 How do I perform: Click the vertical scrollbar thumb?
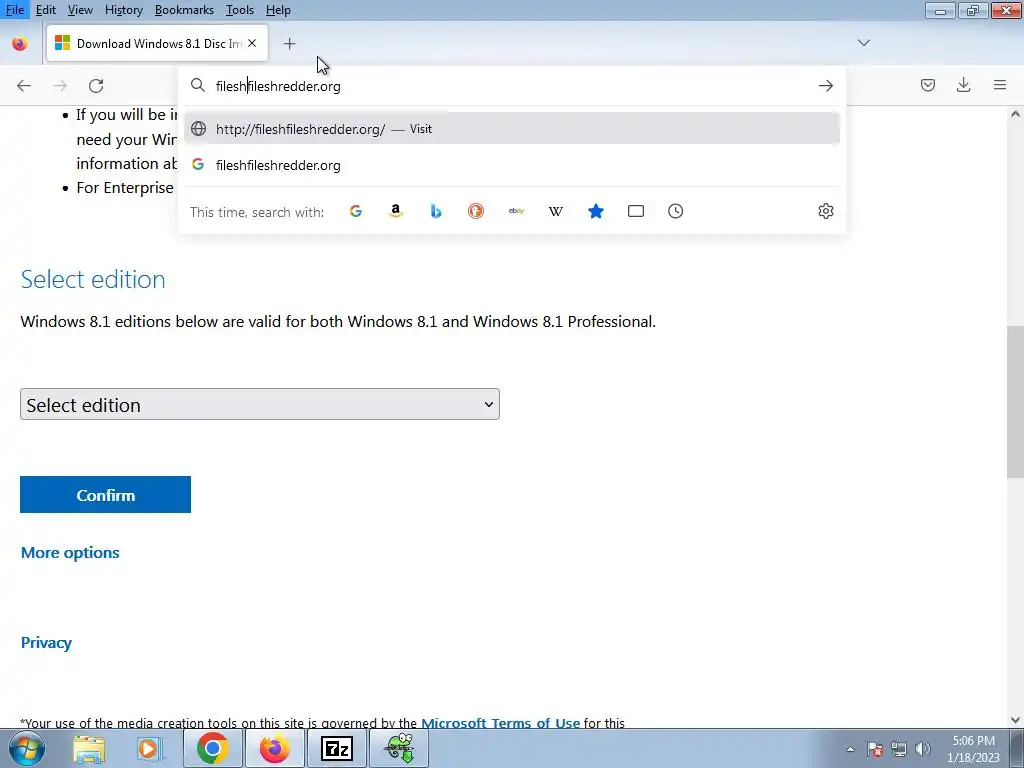(1015, 402)
